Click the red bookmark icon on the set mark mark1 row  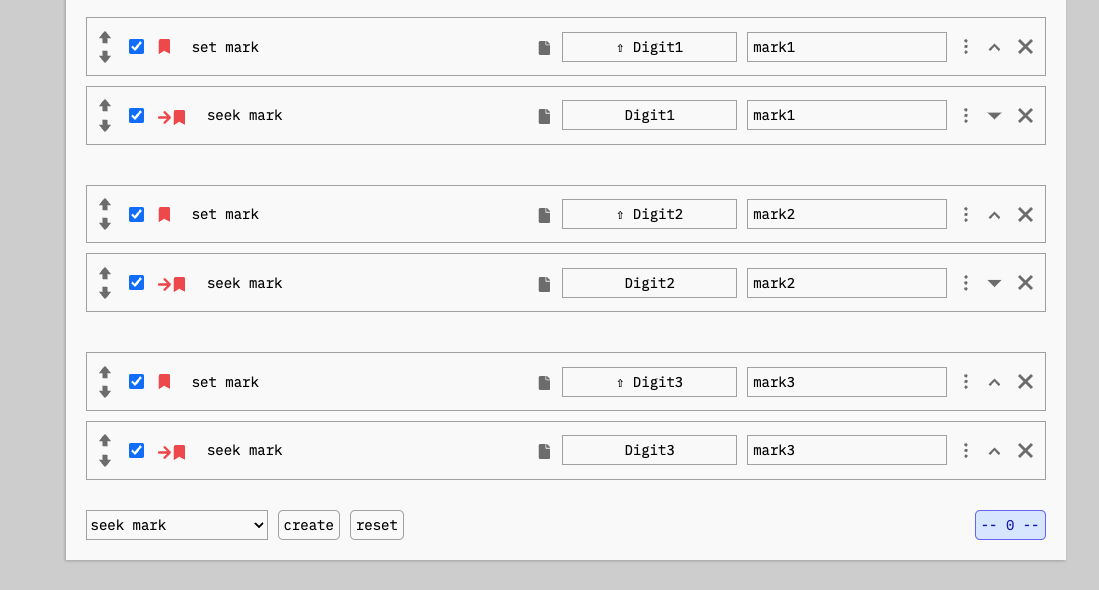(163, 46)
